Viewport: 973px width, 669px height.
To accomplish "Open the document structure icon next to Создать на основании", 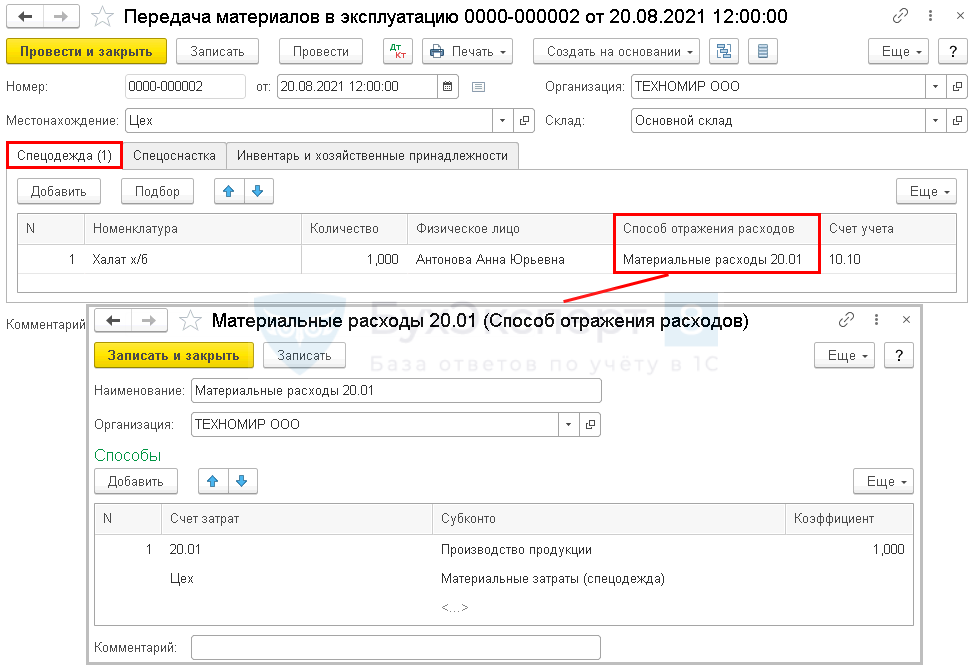I will pos(724,52).
